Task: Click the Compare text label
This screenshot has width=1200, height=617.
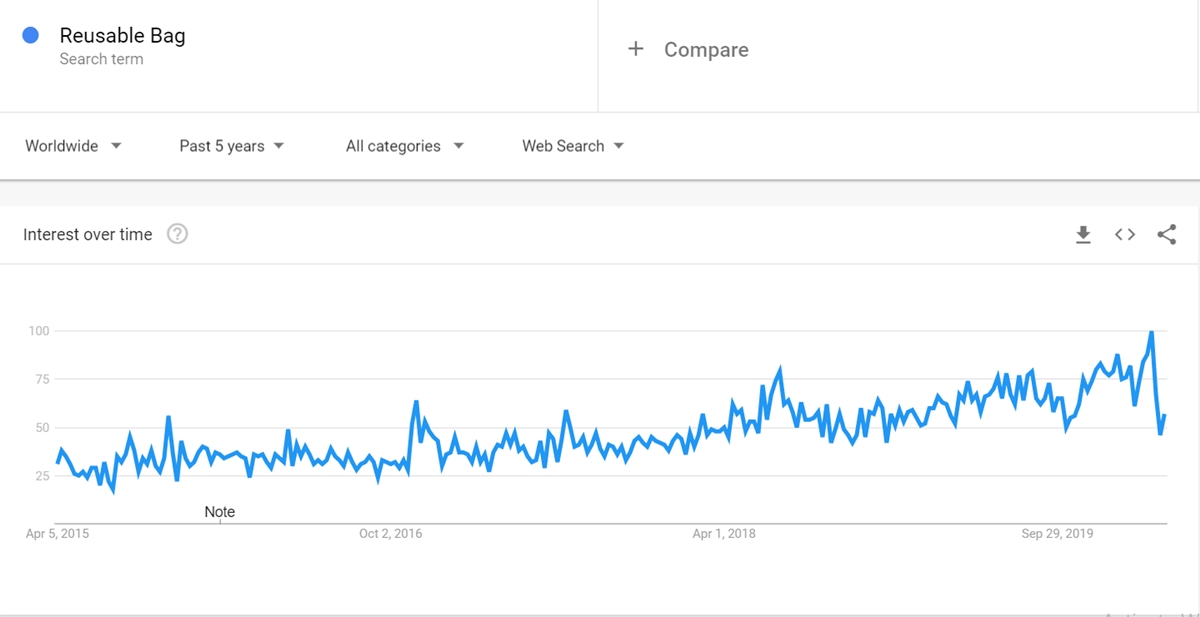Action: tap(706, 50)
